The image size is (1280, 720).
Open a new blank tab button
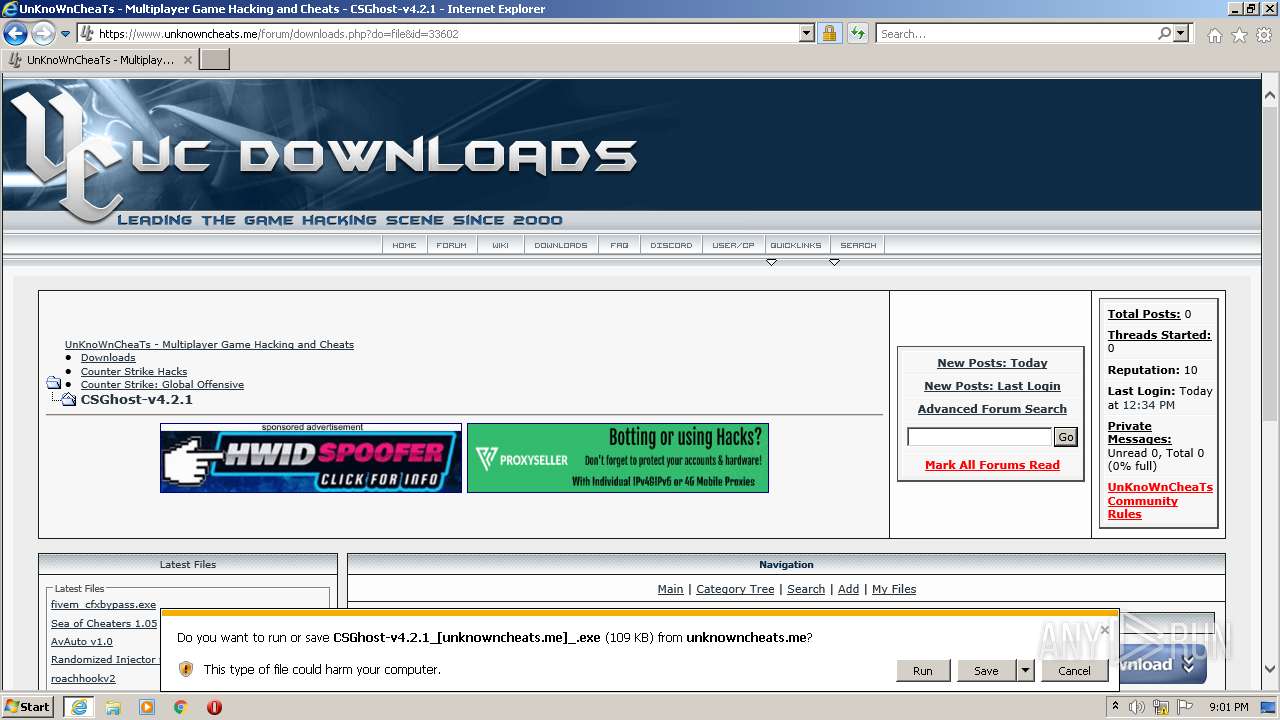(215, 60)
